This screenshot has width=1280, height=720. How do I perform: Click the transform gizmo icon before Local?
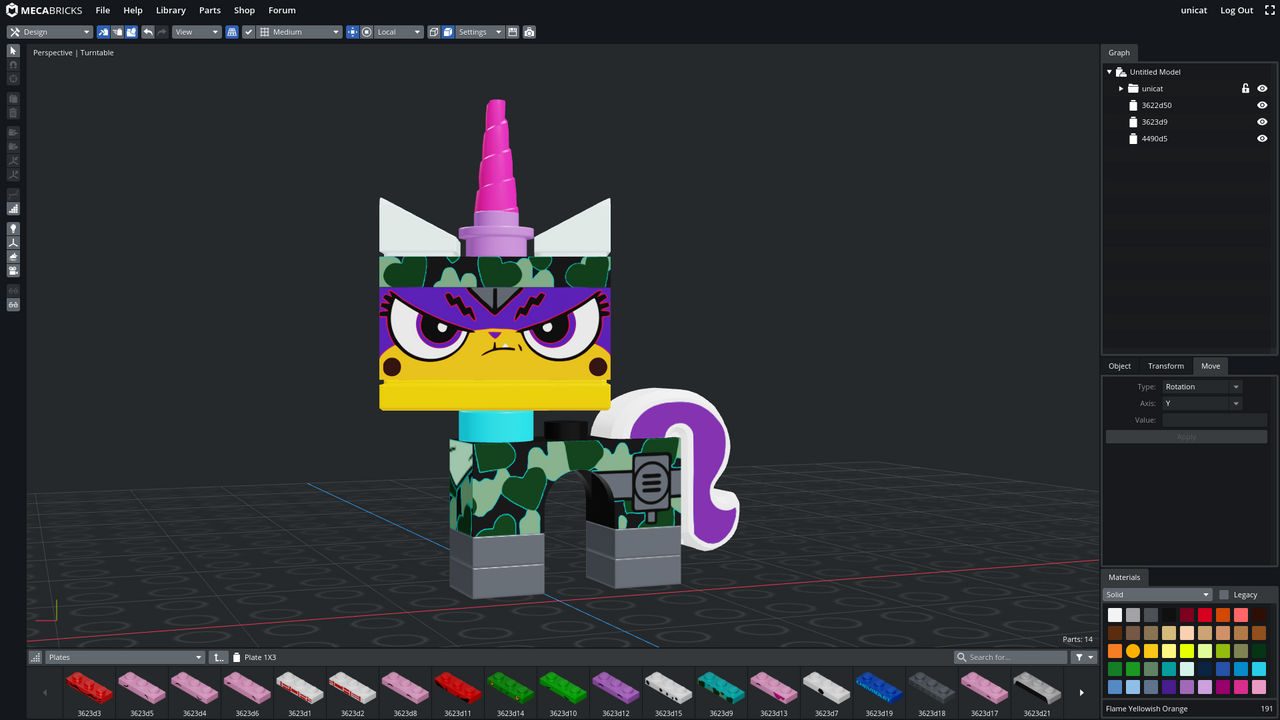coord(352,32)
